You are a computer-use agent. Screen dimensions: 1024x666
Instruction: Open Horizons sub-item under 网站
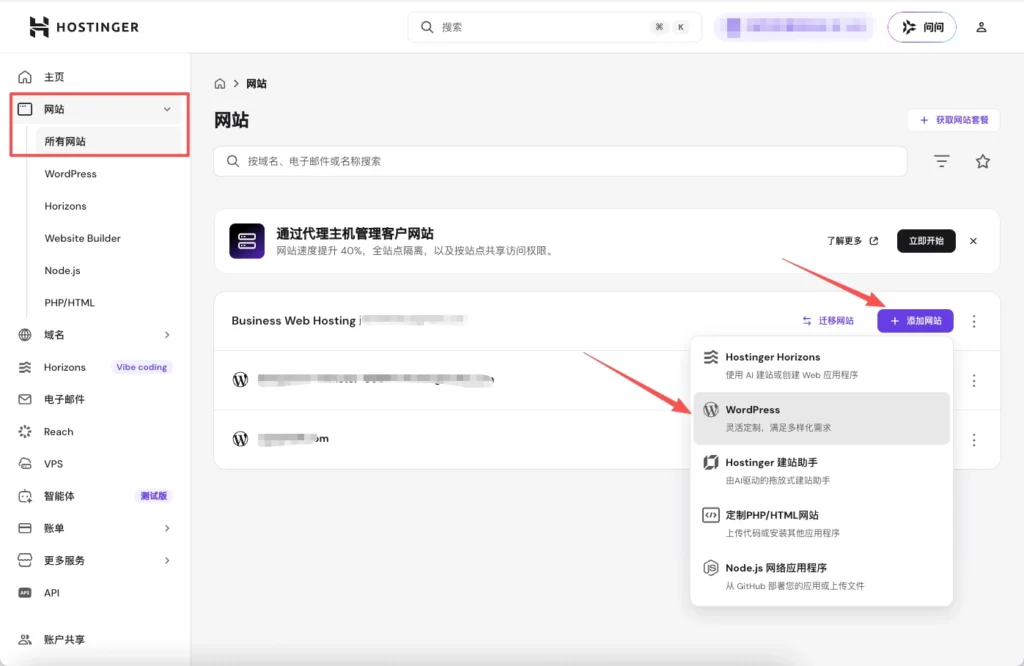tap(65, 206)
